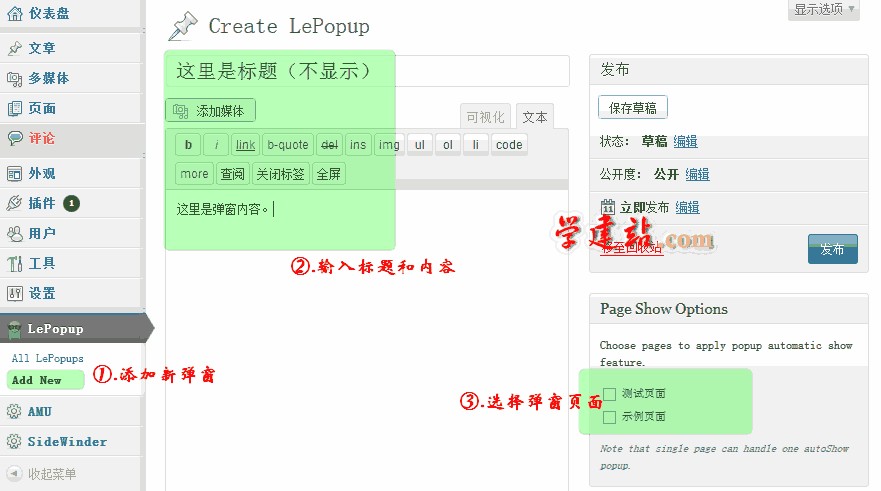Open the 外观 menu label
The image size is (881, 491).
point(42,174)
